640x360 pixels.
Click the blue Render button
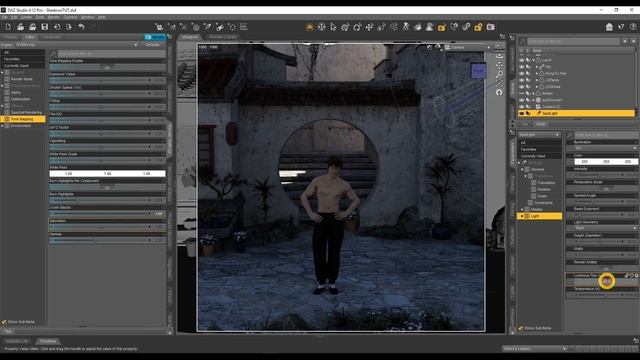[155, 37]
